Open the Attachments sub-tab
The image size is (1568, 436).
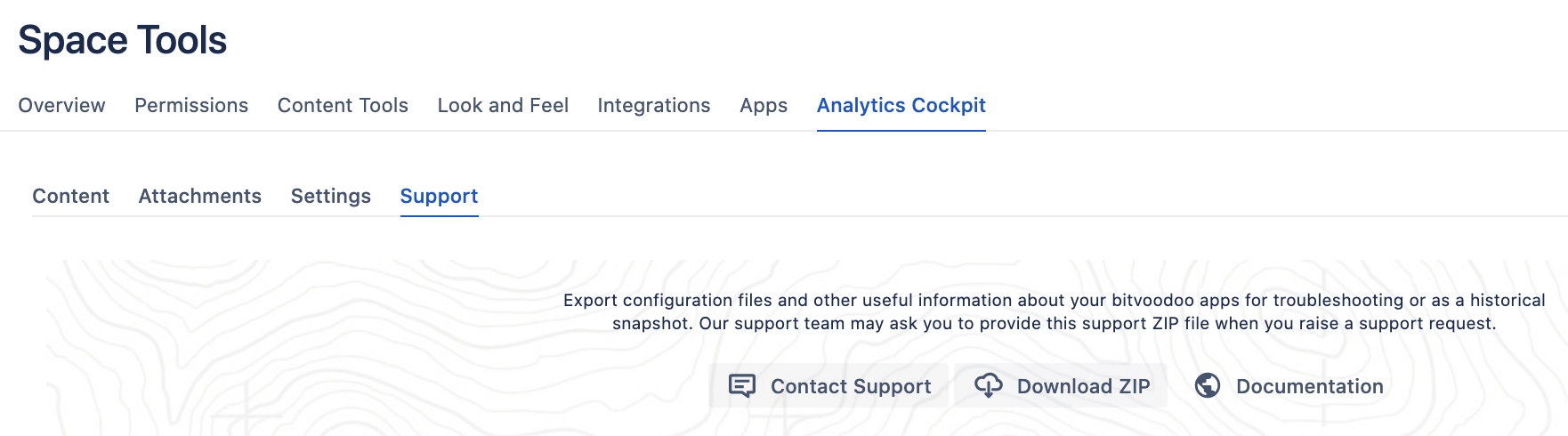pos(199,196)
